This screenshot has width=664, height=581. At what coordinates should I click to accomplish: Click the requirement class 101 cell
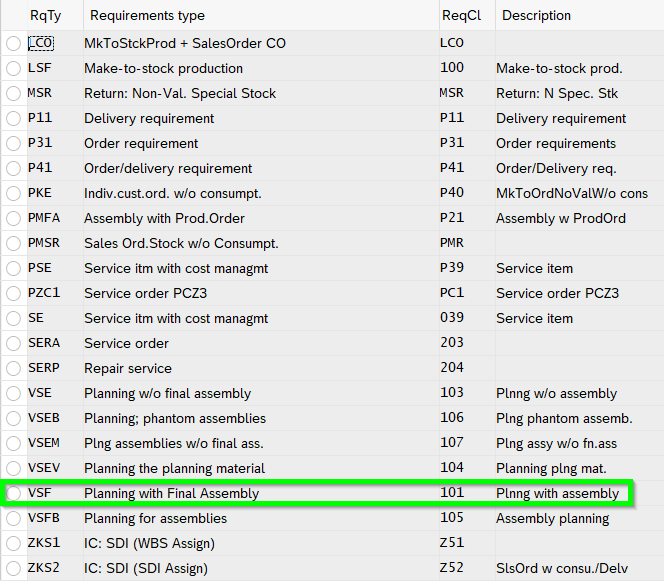tap(452, 493)
